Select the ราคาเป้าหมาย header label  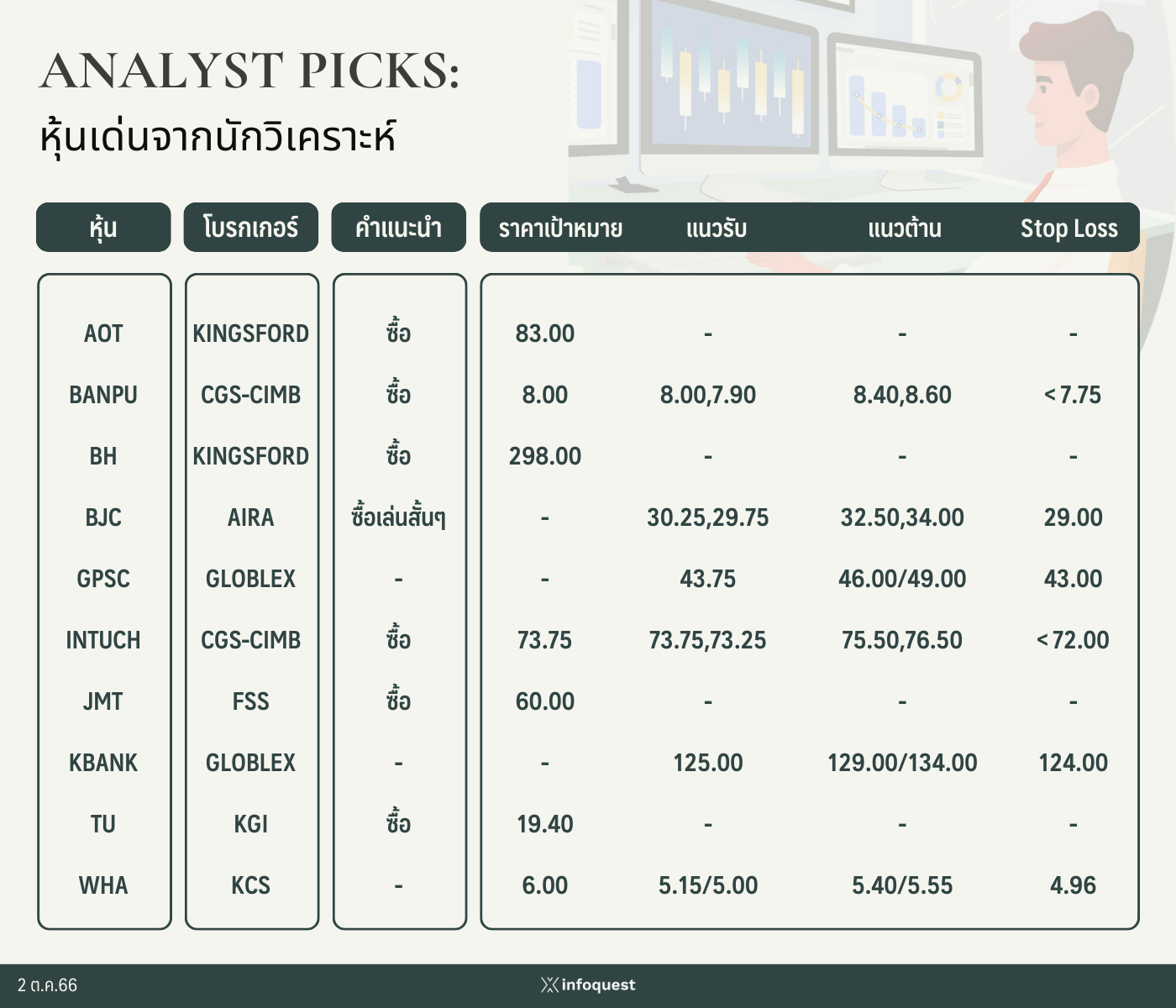pos(560,228)
